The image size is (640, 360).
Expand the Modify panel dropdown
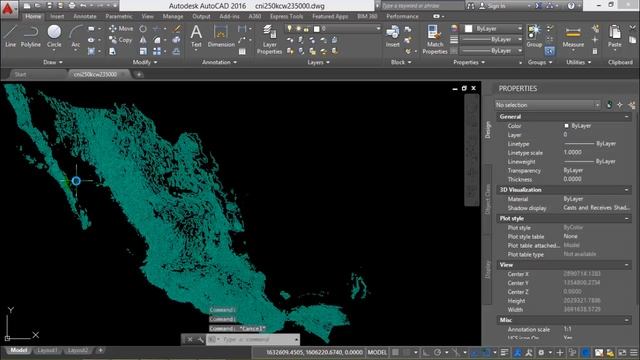click(x=145, y=62)
